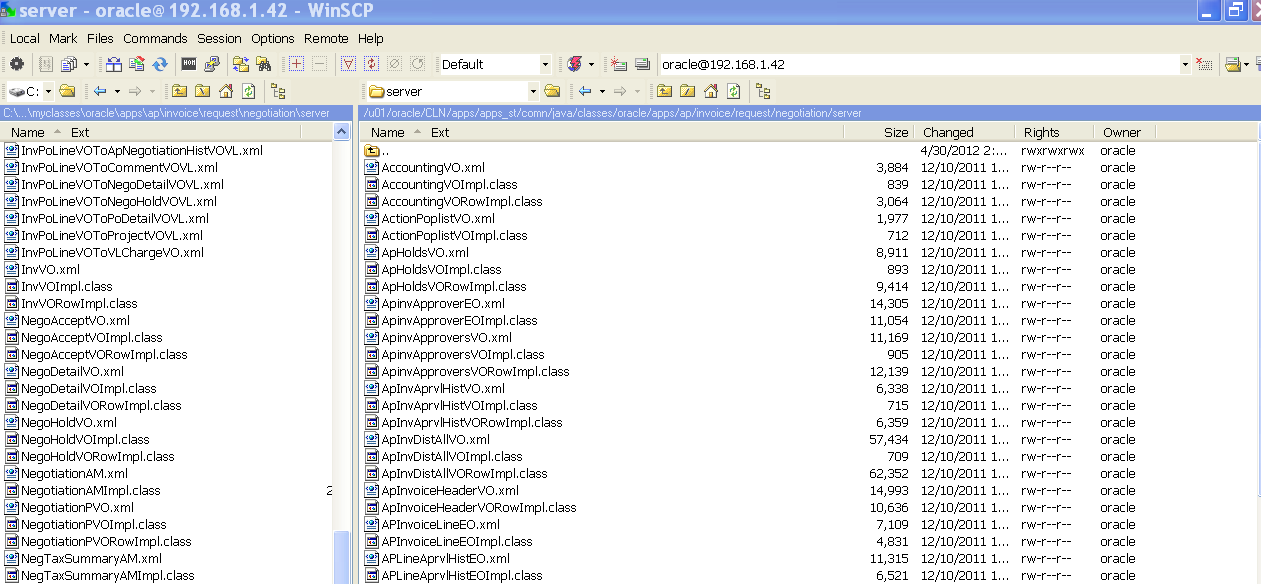Click the Compare Directories toolbar icon
Viewport: 1261px width, 584px height.
(x=113, y=64)
